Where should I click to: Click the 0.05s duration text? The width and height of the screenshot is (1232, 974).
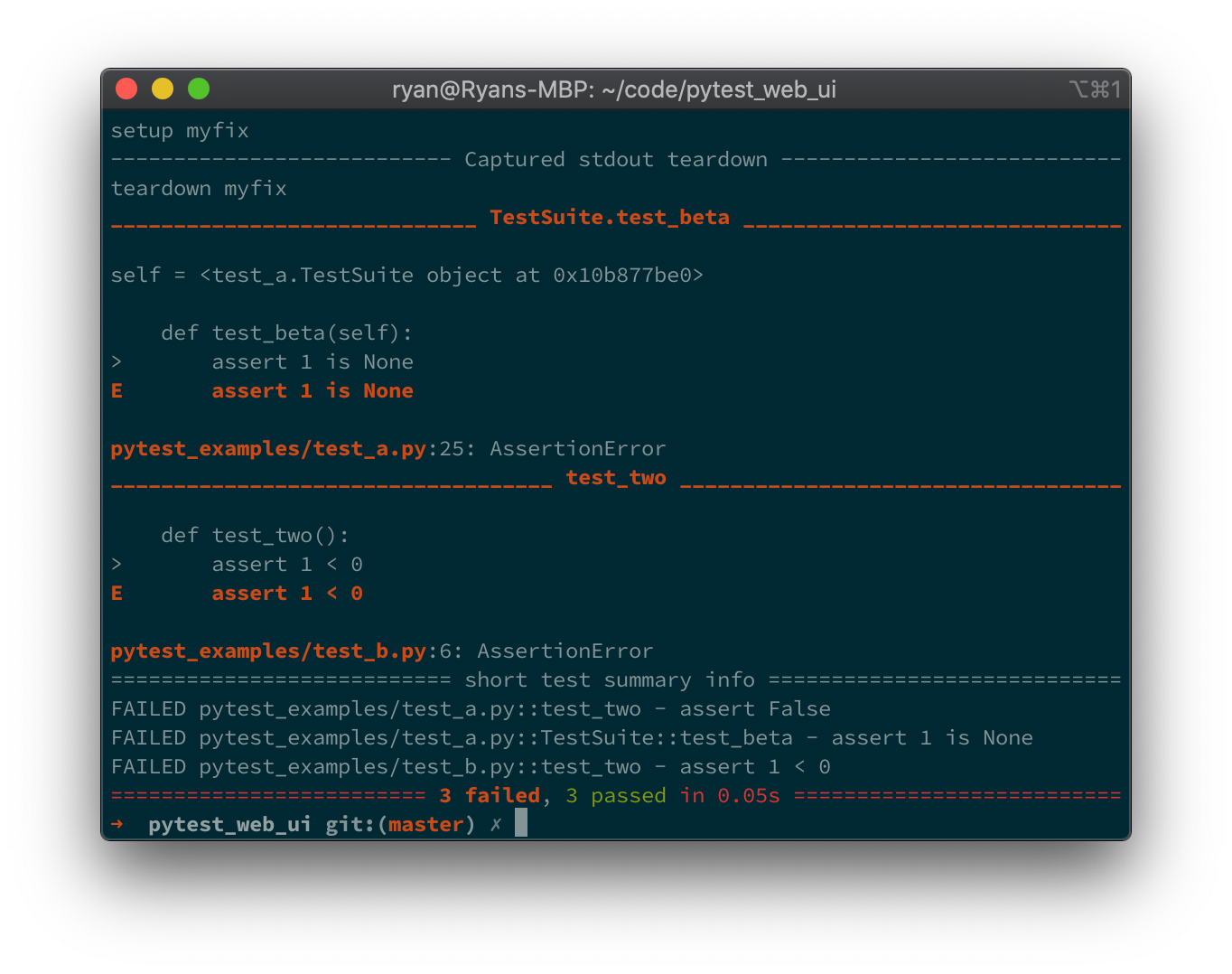click(x=747, y=795)
